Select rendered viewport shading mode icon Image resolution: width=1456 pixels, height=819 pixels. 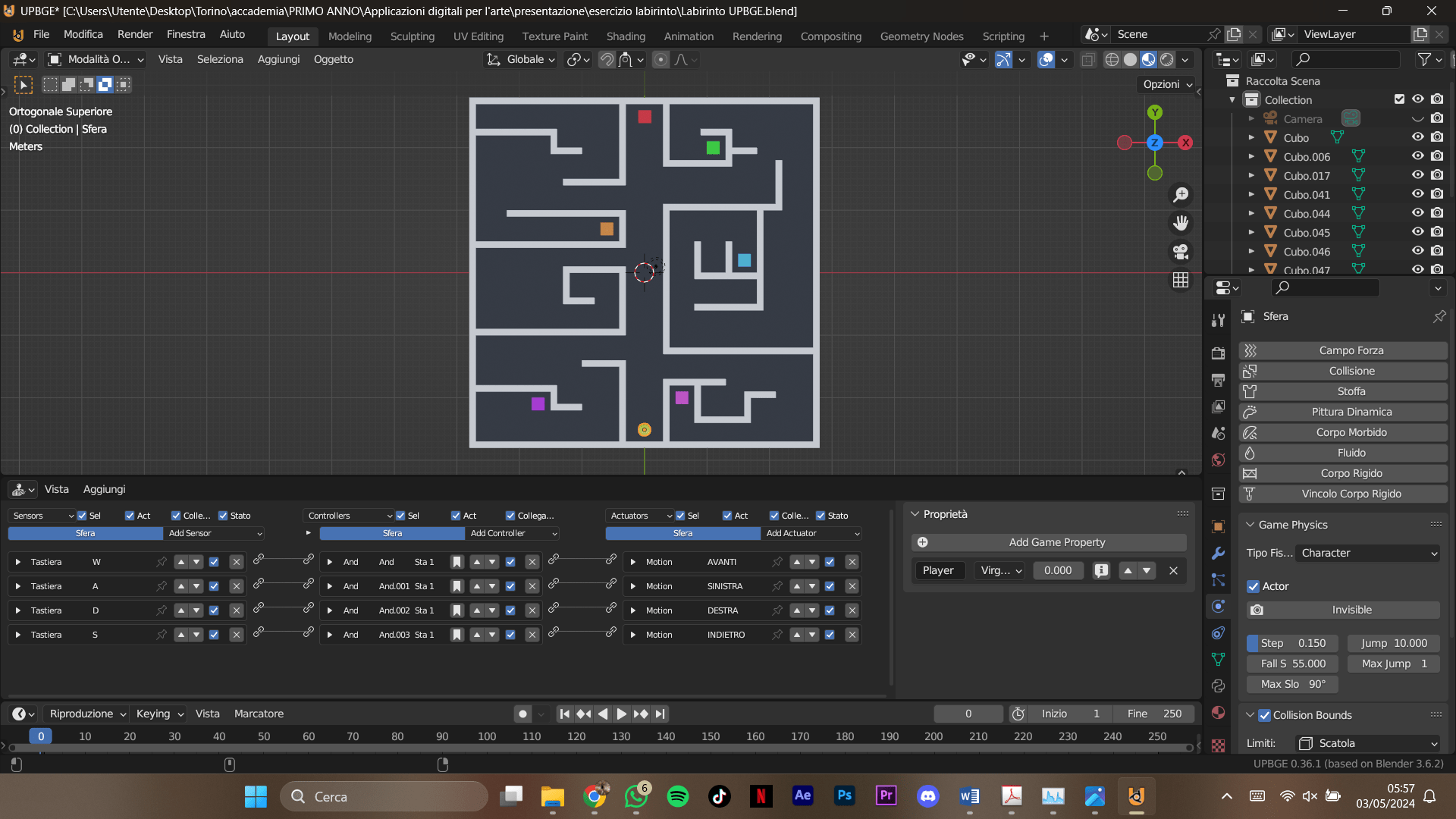point(1167,60)
